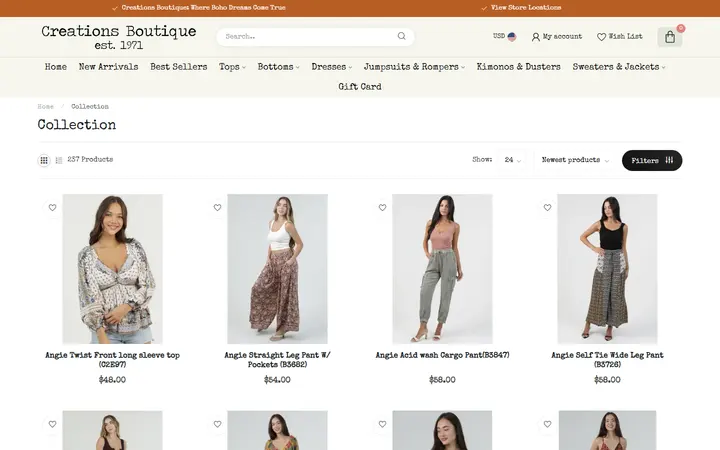The width and height of the screenshot is (720, 450).
Task: Click the Creations Boutique logo
Action: pos(118,37)
